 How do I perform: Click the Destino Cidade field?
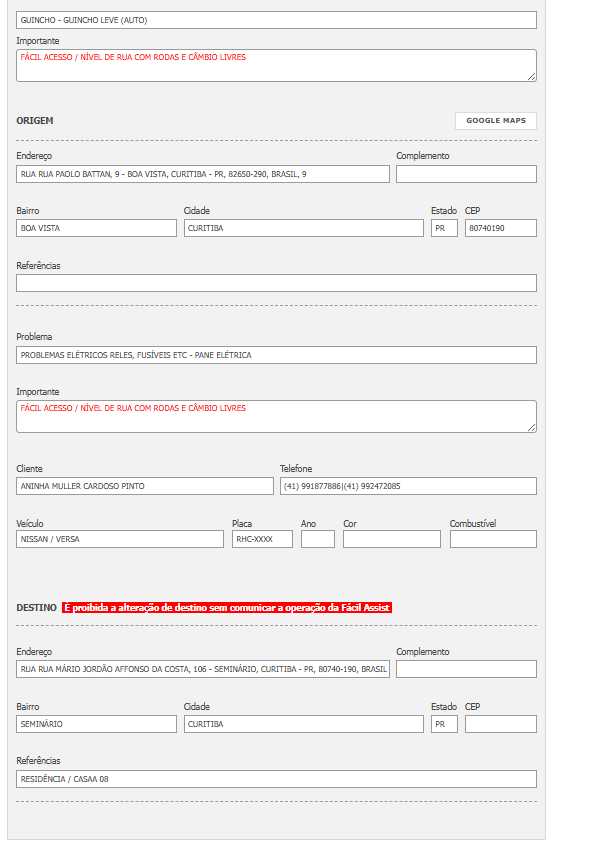coord(303,724)
